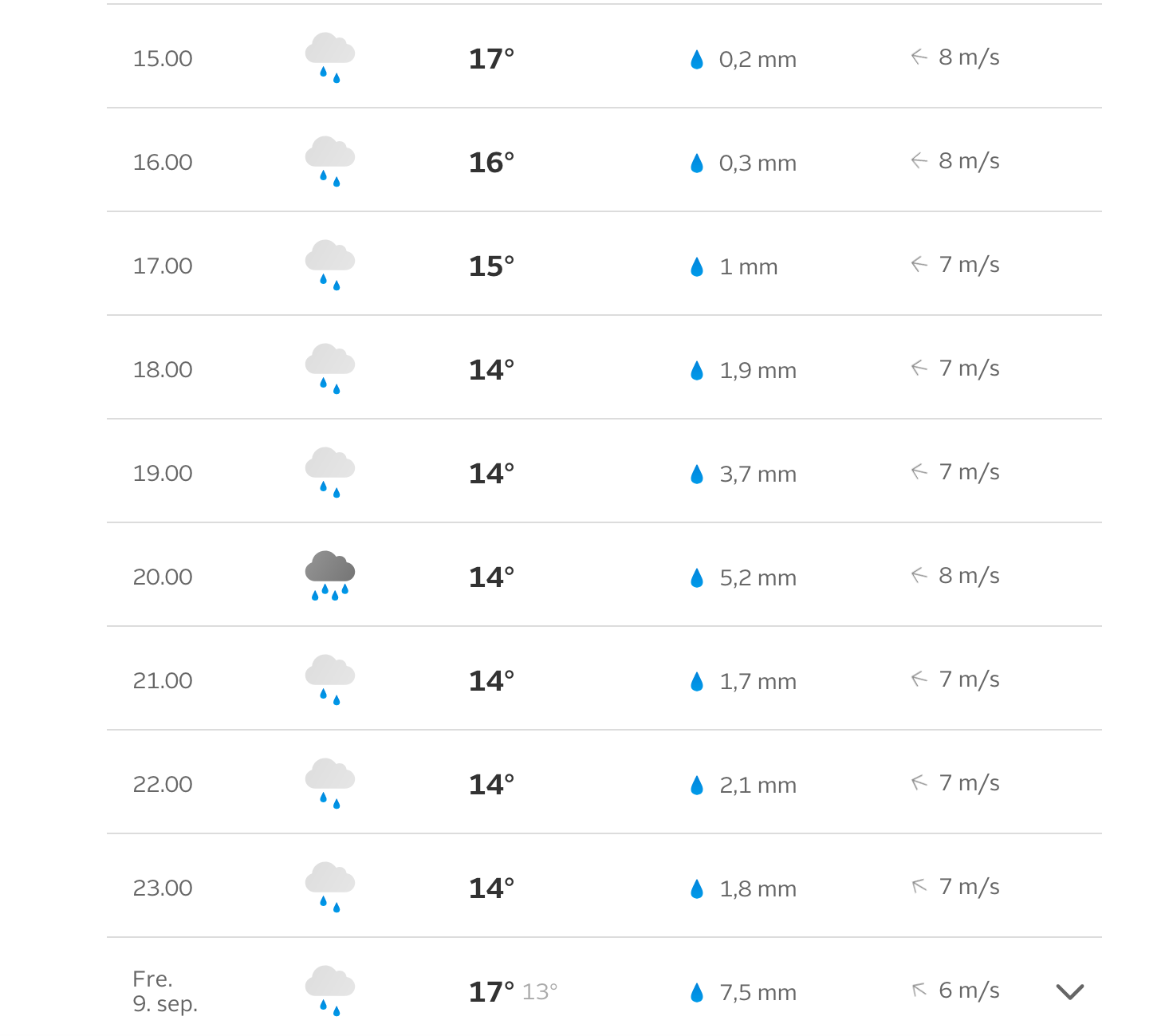Click the raindrop icon next to 3,7 mm
The height and width of the screenshot is (1036, 1173).
coord(697,475)
